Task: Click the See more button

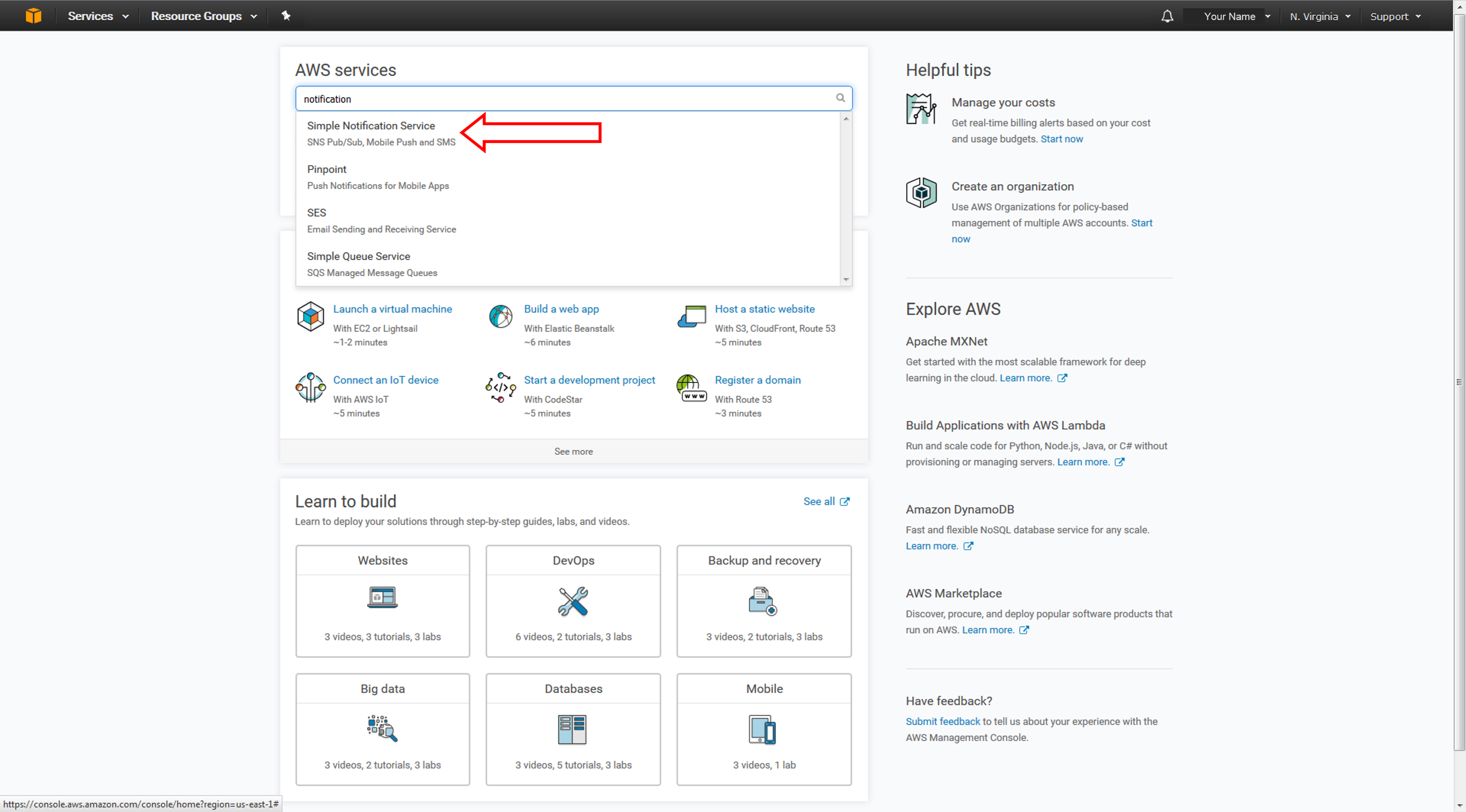Action: pos(574,451)
